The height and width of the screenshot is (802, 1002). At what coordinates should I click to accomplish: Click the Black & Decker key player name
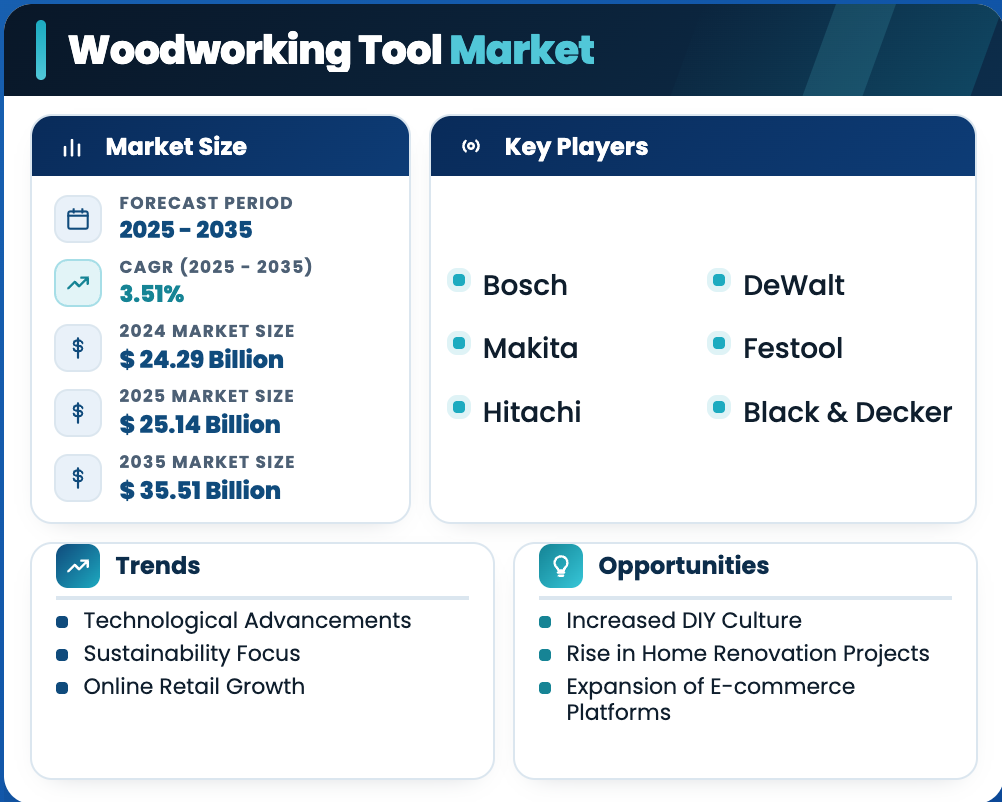[848, 412]
